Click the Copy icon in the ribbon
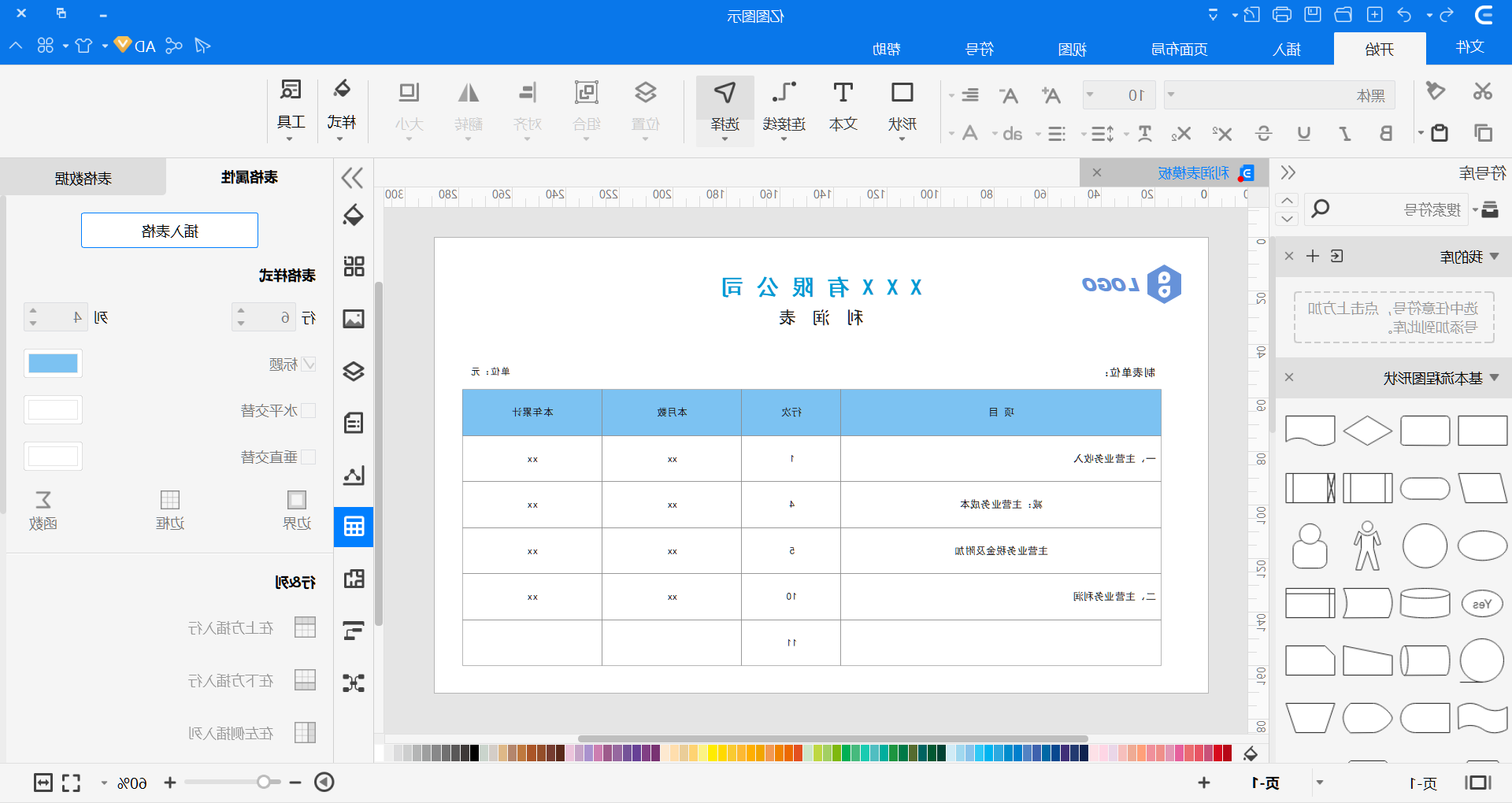This screenshot has height=803, width=1512. coord(1484,133)
